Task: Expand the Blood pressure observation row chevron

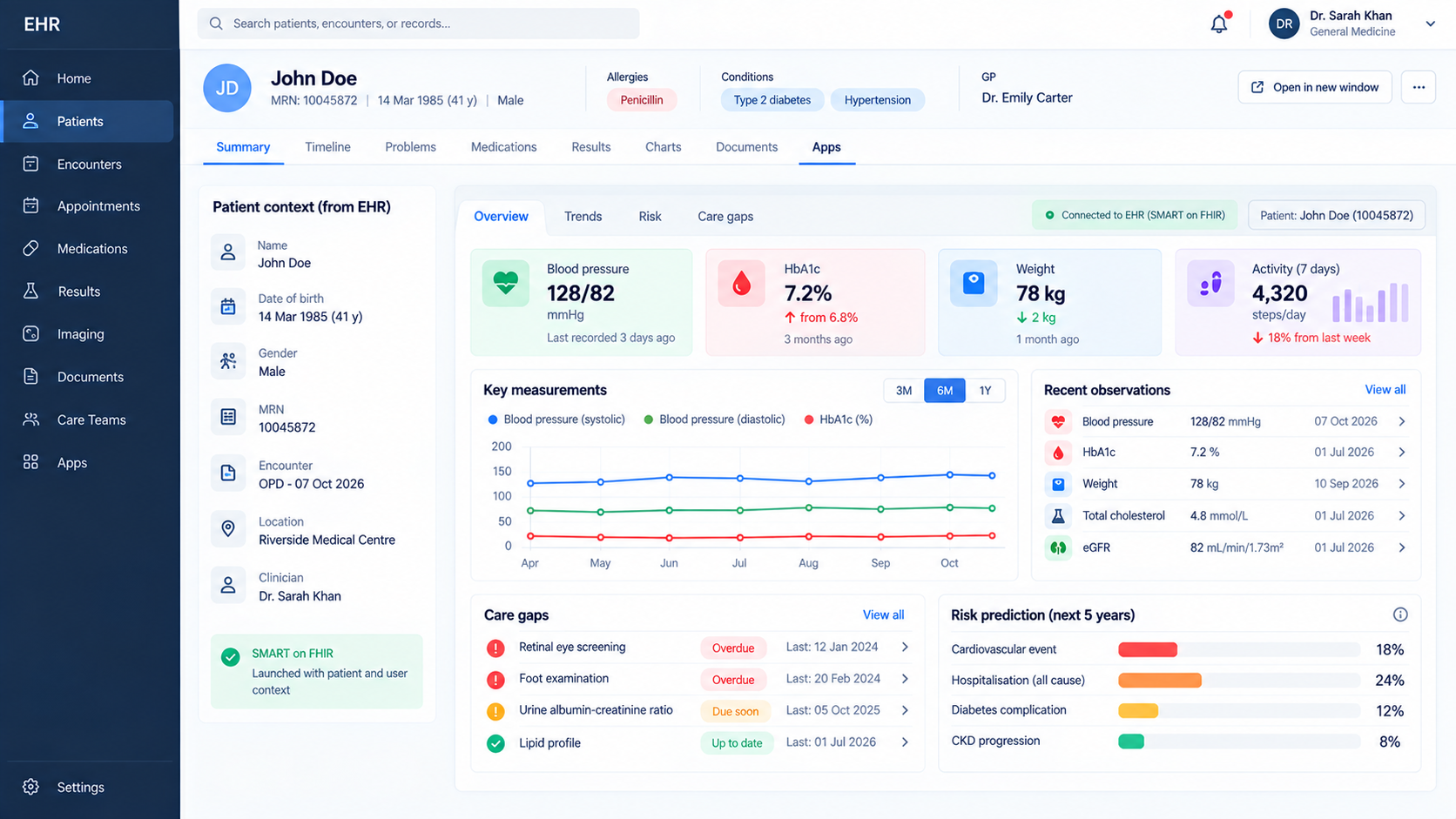Action: [x=1402, y=421]
